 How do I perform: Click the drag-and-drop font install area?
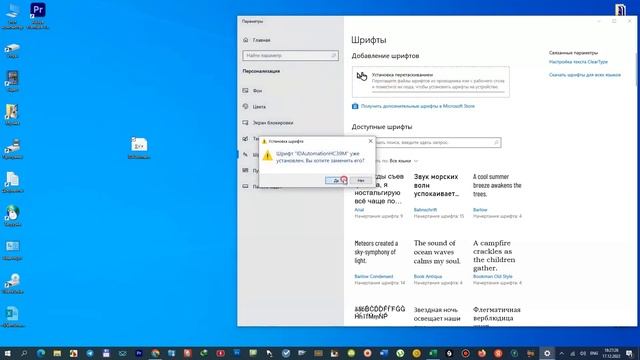[x=431, y=82]
